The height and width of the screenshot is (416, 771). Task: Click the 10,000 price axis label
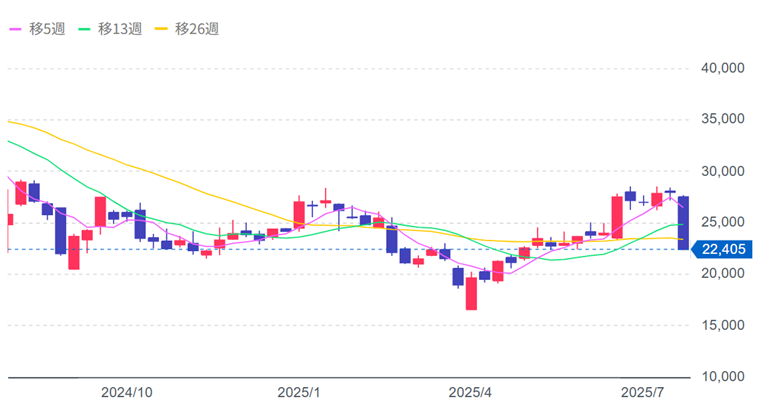point(722,377)
